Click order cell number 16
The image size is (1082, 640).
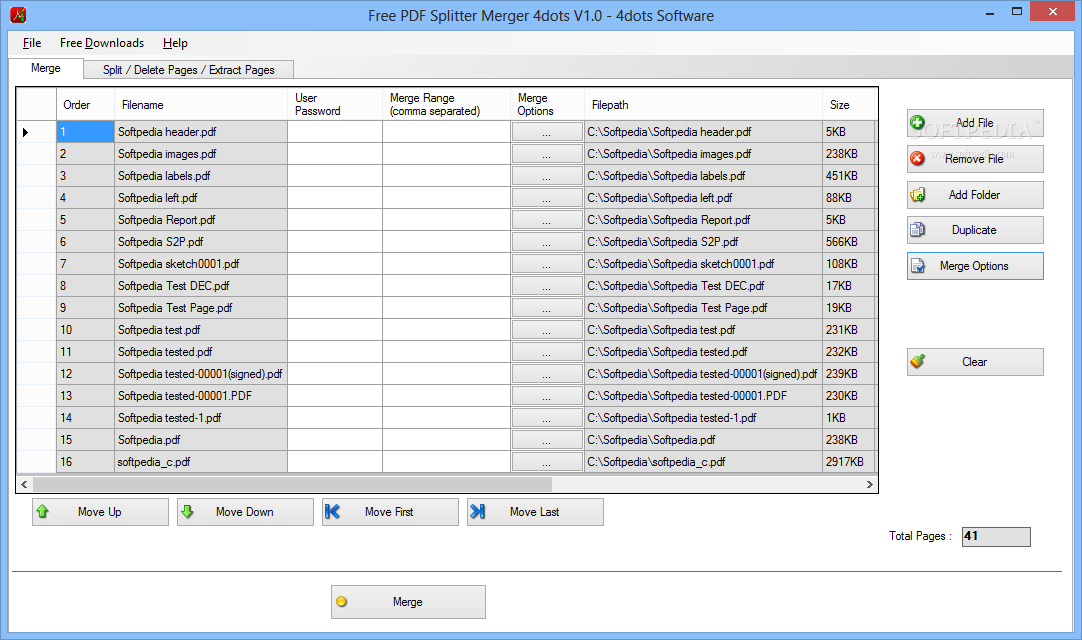86,462
